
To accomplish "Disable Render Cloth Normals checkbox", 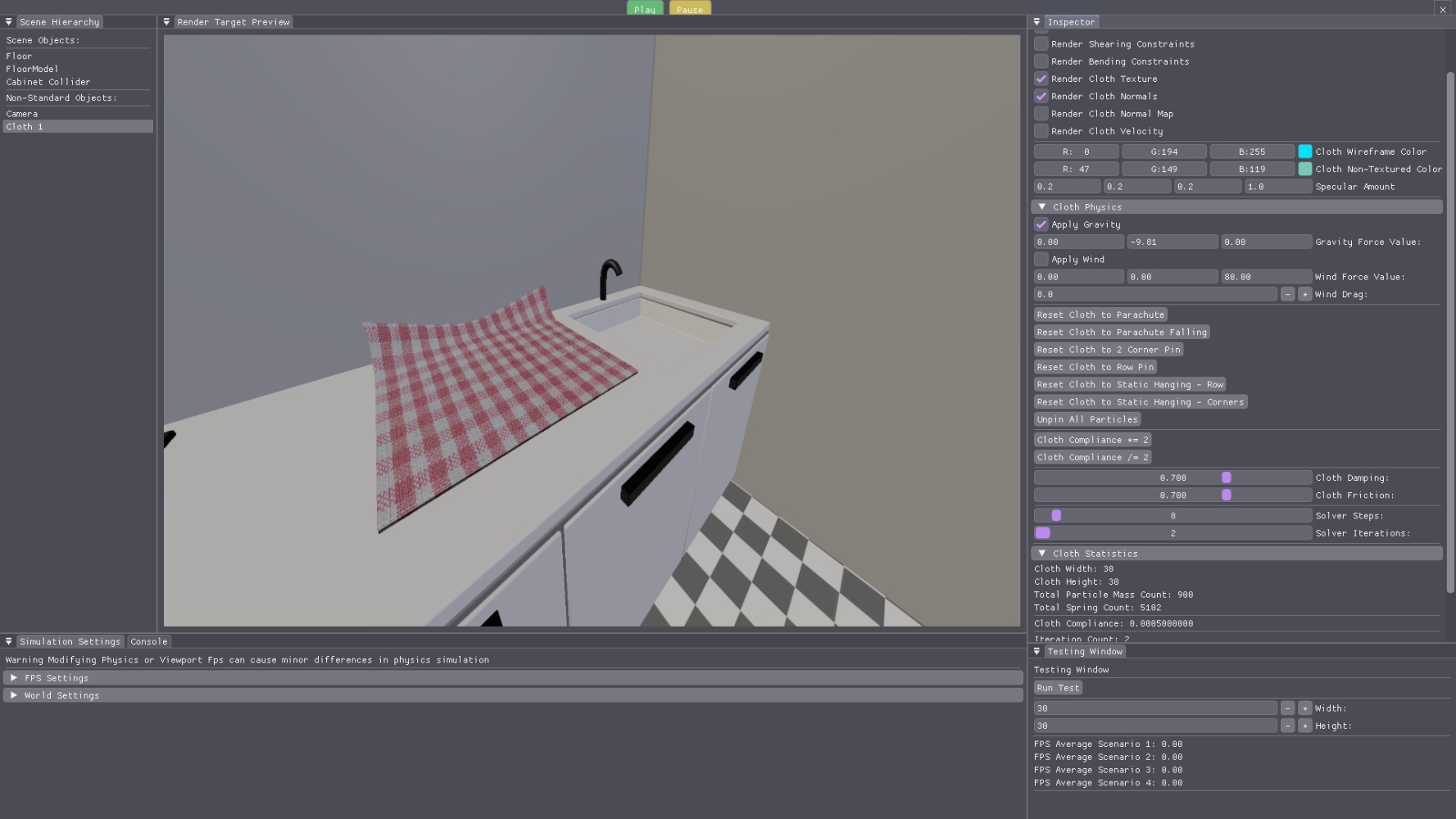I will (x=1041, y=96).
